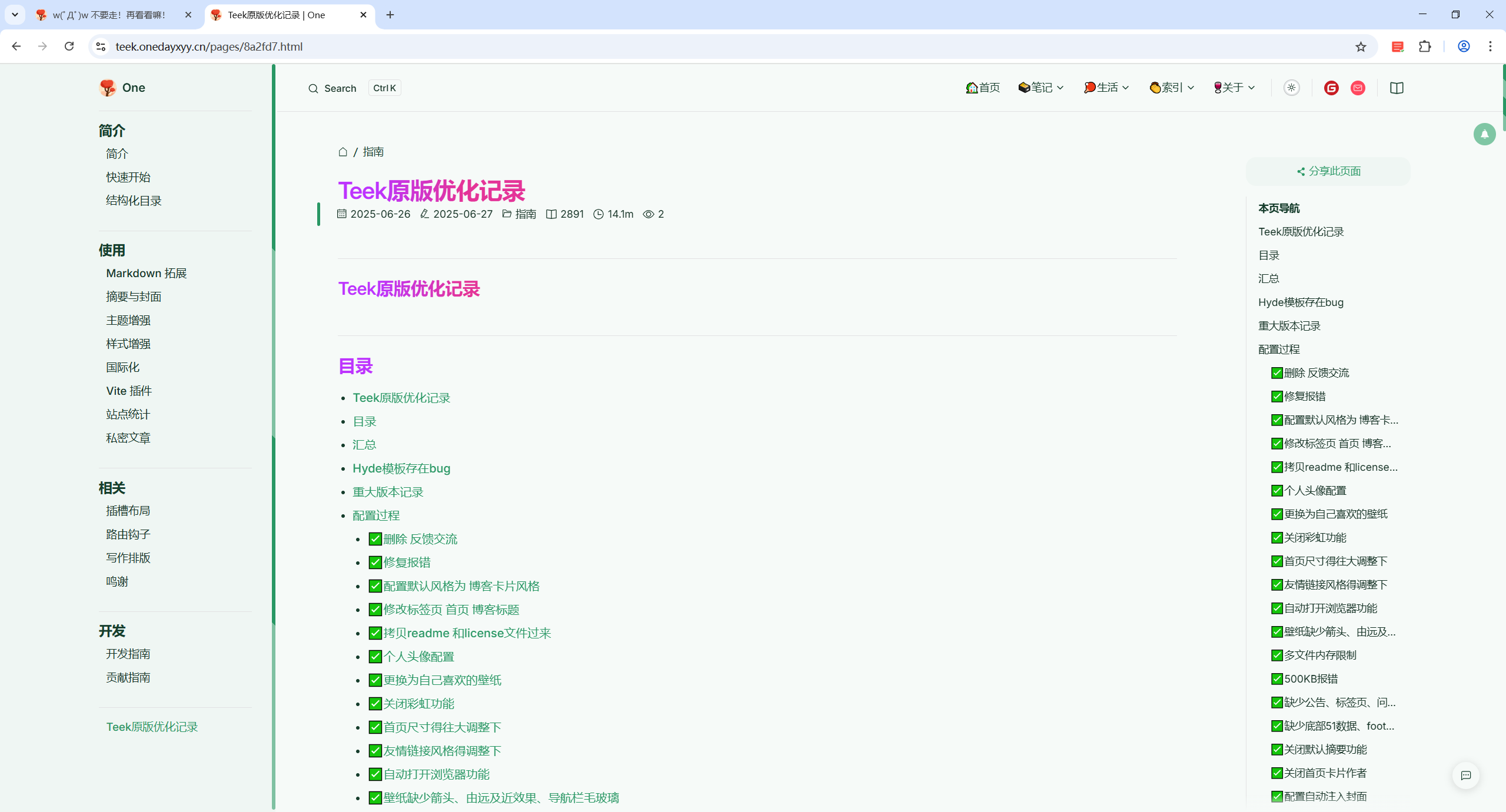This screenshot has height=812, width=1506.
Task: Click the share icon in 分享此页面
Action: (x=1301, y=171)
